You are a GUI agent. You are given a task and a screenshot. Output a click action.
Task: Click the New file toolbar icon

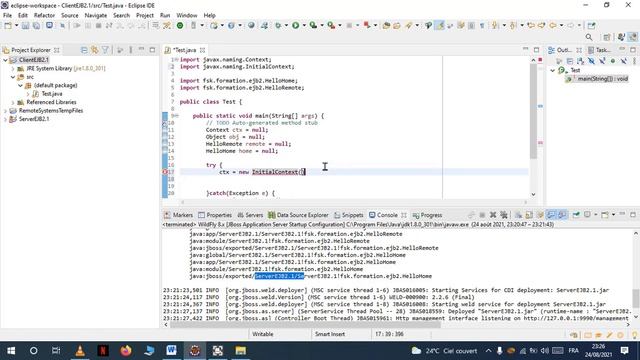click(8, 25)
